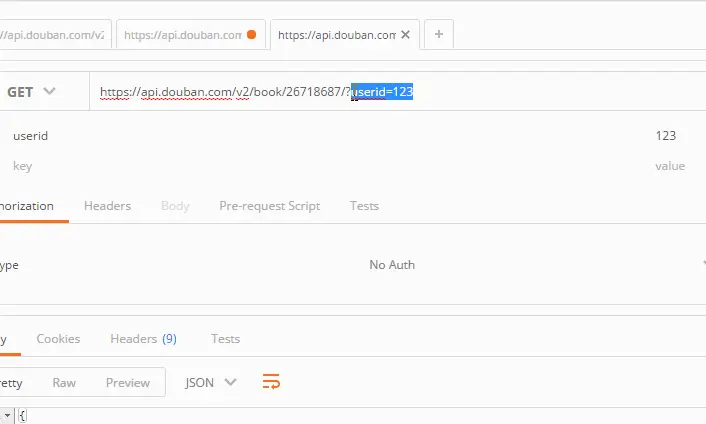Click inside the request URL field

[396, 92]
